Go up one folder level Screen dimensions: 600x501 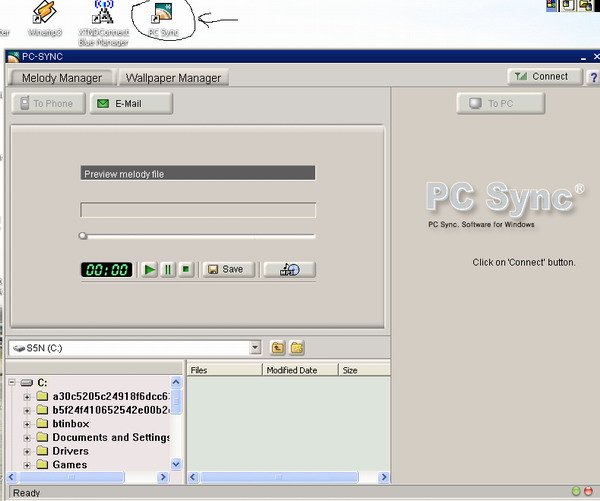(x=277, y=348)
